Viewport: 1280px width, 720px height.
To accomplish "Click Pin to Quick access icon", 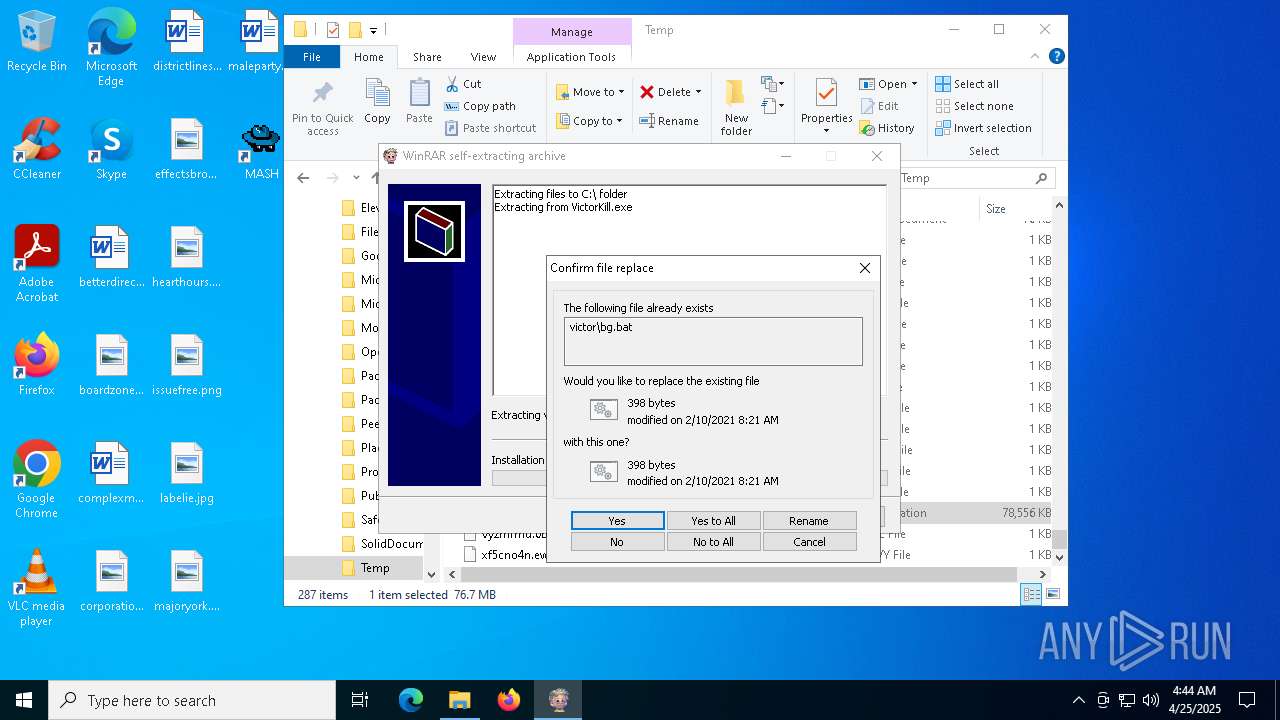I will click(322, 108).
